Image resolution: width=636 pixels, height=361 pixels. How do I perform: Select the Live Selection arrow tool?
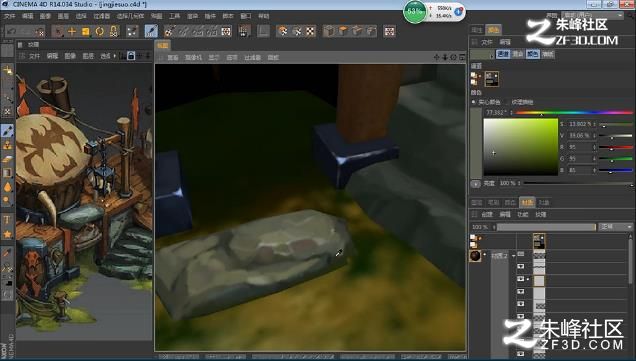click(x=58, y=31)
